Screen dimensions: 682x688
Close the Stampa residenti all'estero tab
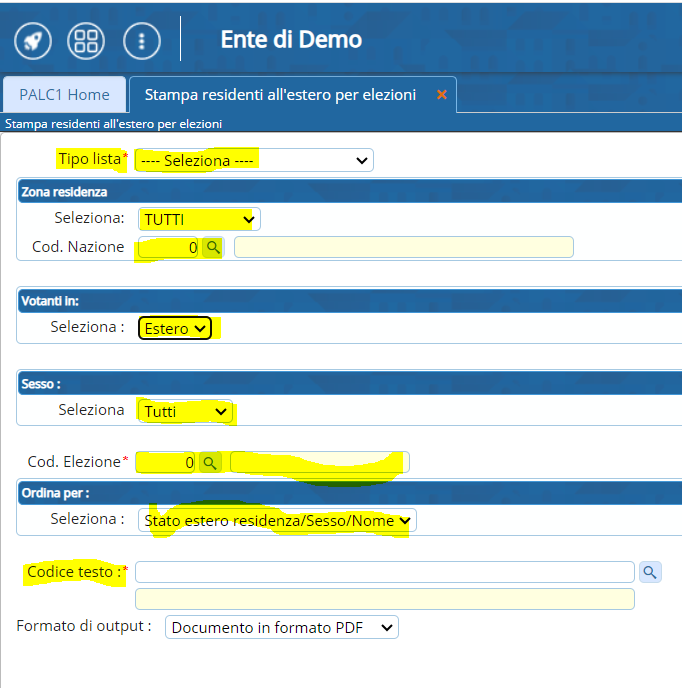click(x=441, y=95)
